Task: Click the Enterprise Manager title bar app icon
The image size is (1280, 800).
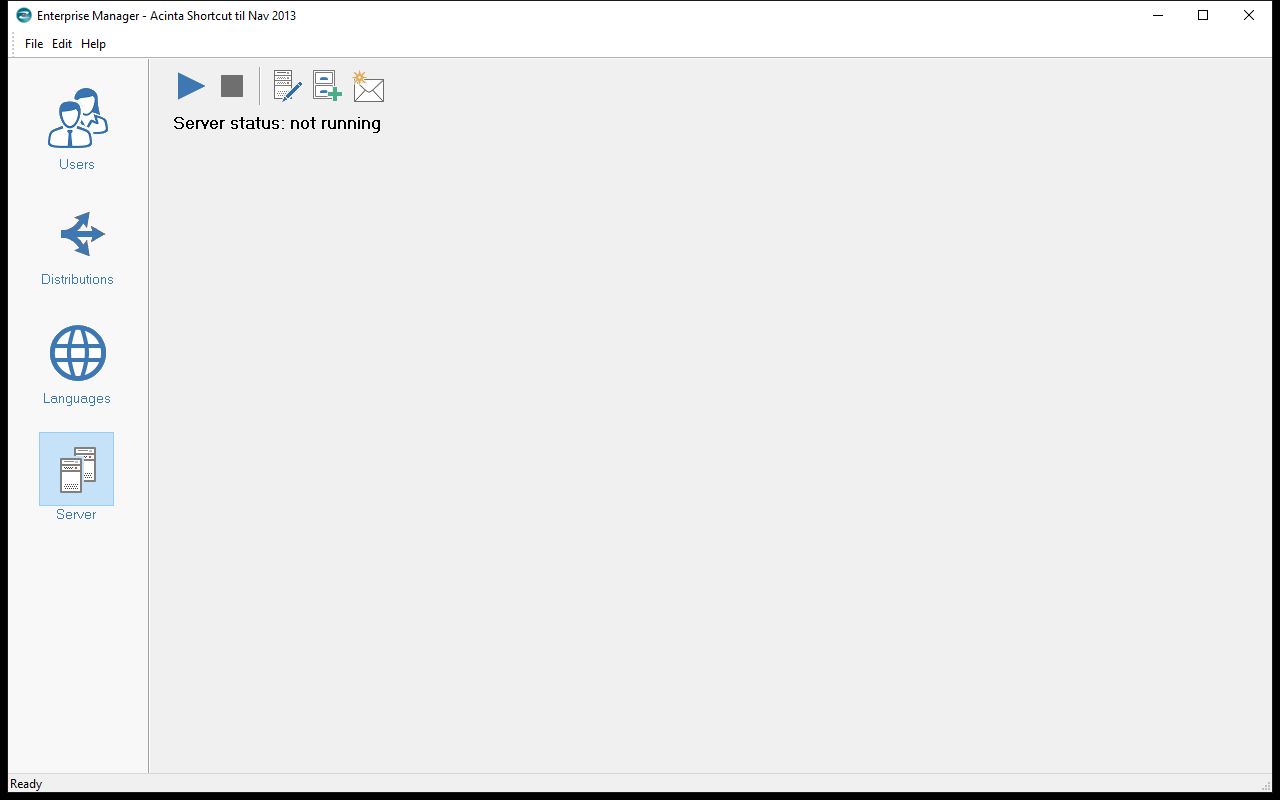Action: tap(24, 15)
